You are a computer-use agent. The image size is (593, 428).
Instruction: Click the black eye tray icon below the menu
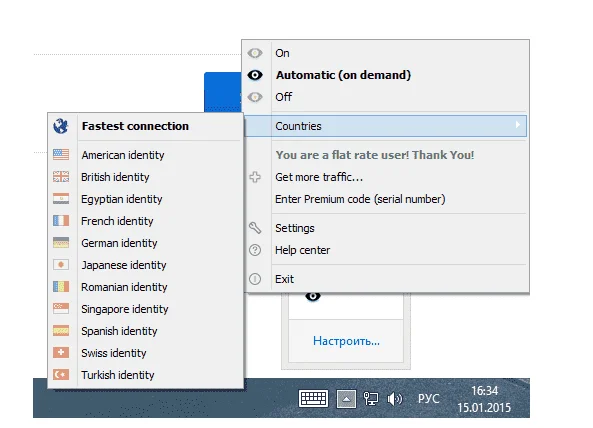(313, 296)
